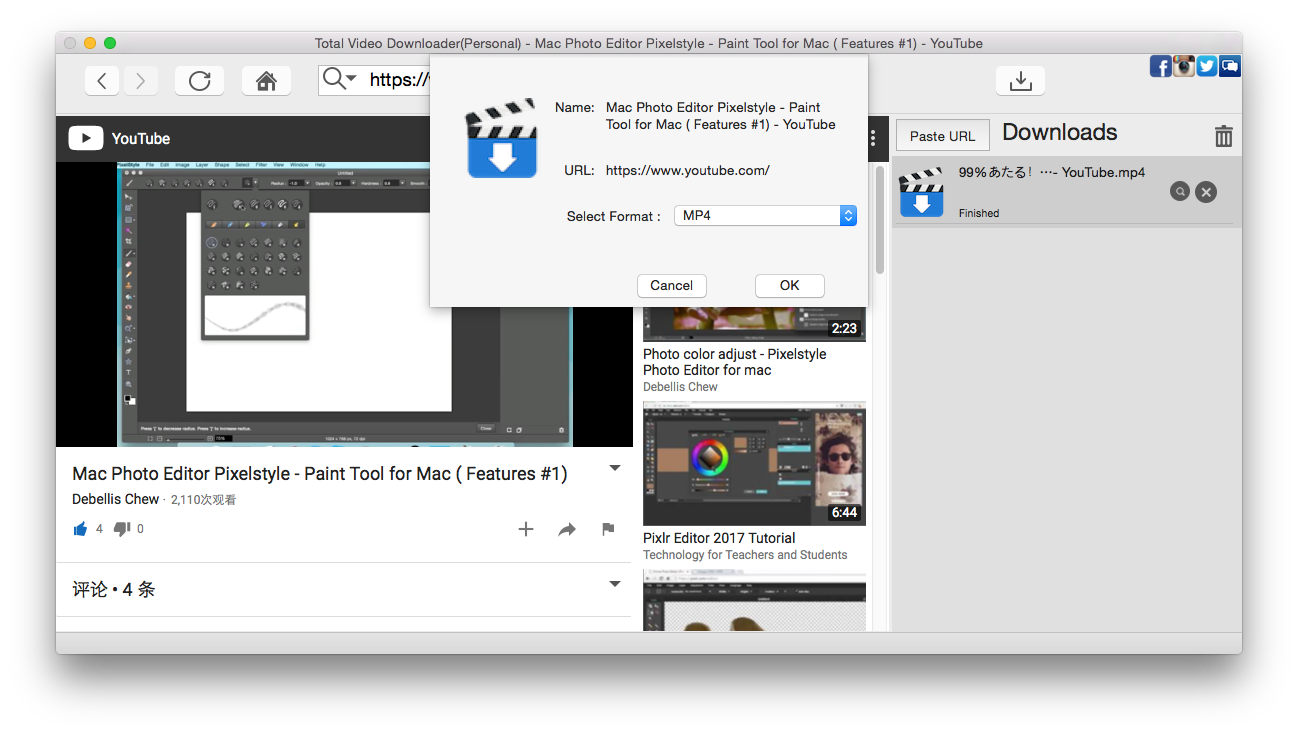Viewport: 1298px width, 734px height.
Task: Open the Instagram icon
Action: 1184,67
